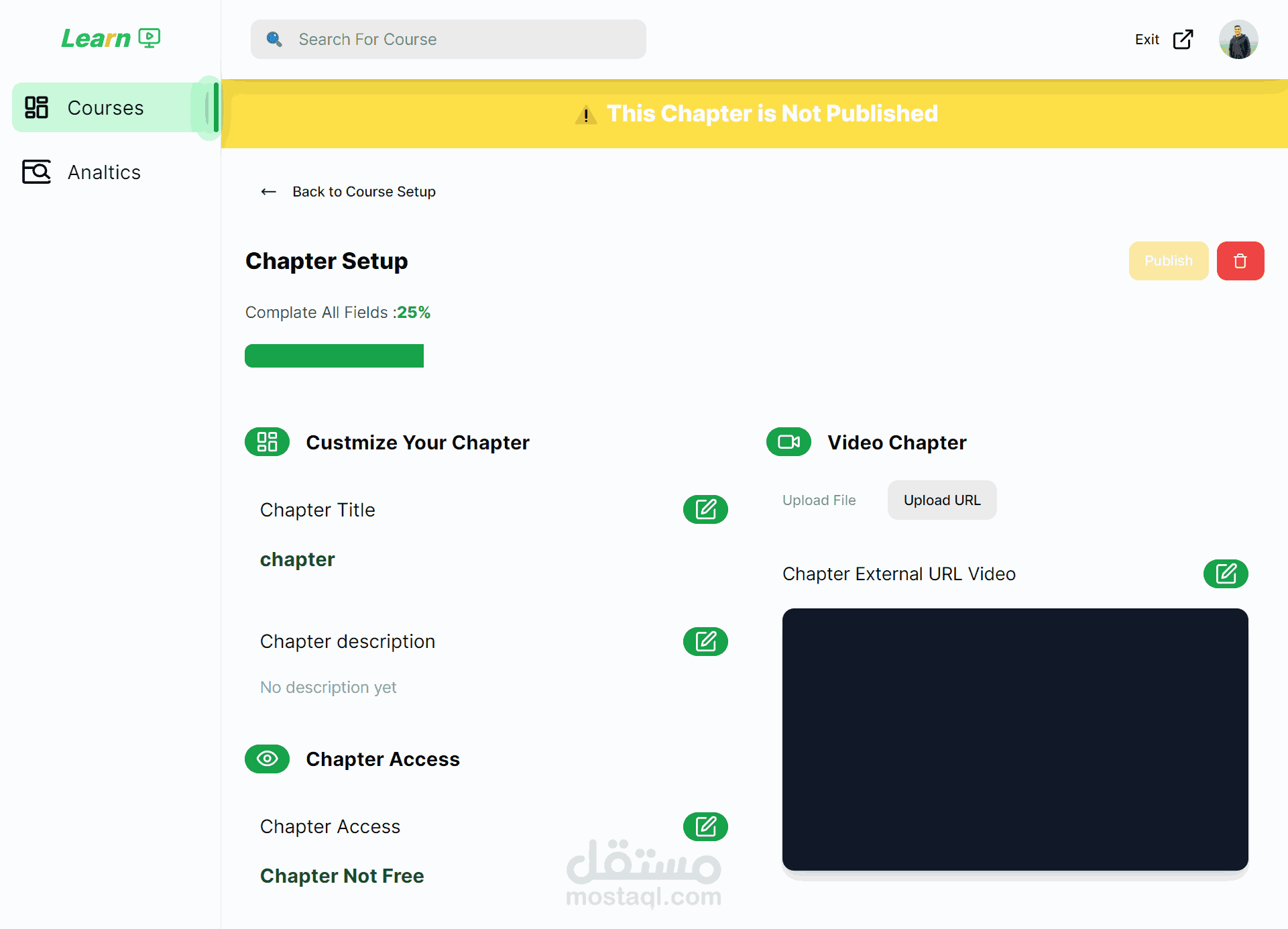Switch to the Upload File tab
The width and height of the screenshot is (1288, 929).
[819, 500]
